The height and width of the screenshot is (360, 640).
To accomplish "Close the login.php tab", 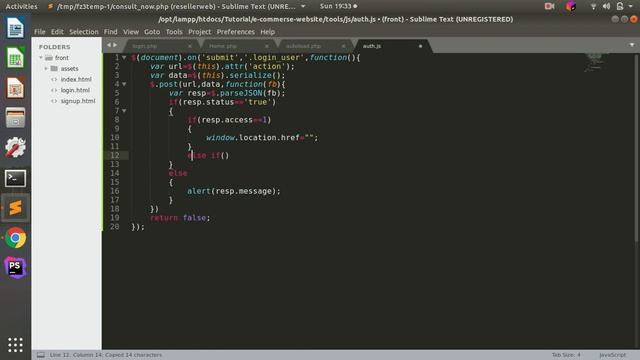I will coord(190,46).
